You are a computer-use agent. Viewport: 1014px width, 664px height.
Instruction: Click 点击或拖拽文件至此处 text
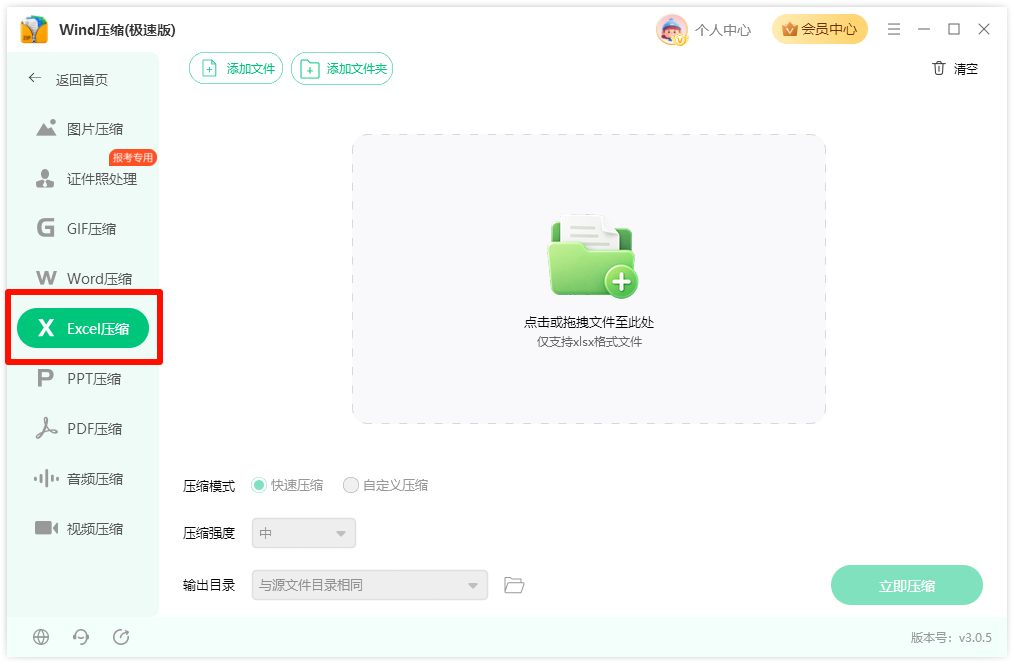(588, 322)
